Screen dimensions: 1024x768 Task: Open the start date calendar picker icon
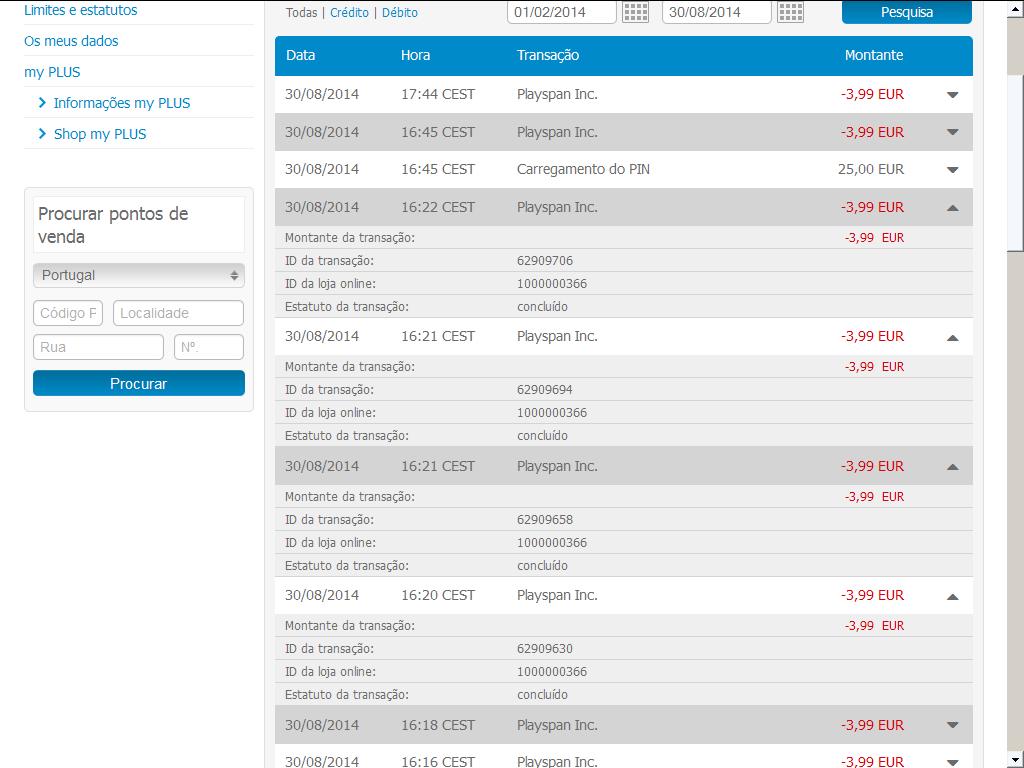click(x=635, y=12)
